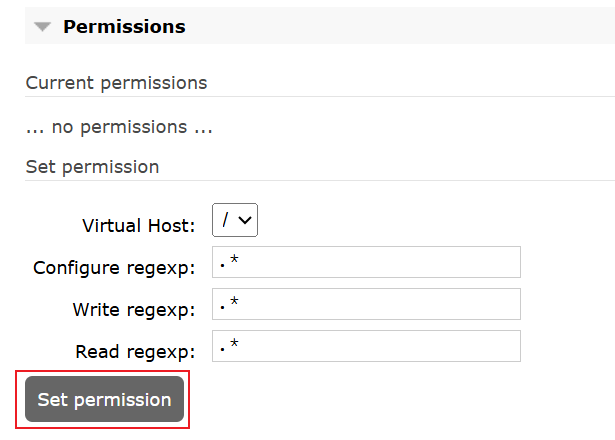Click the Set permission button
Viewport: 615px width, 440px height.
(104, 399)
